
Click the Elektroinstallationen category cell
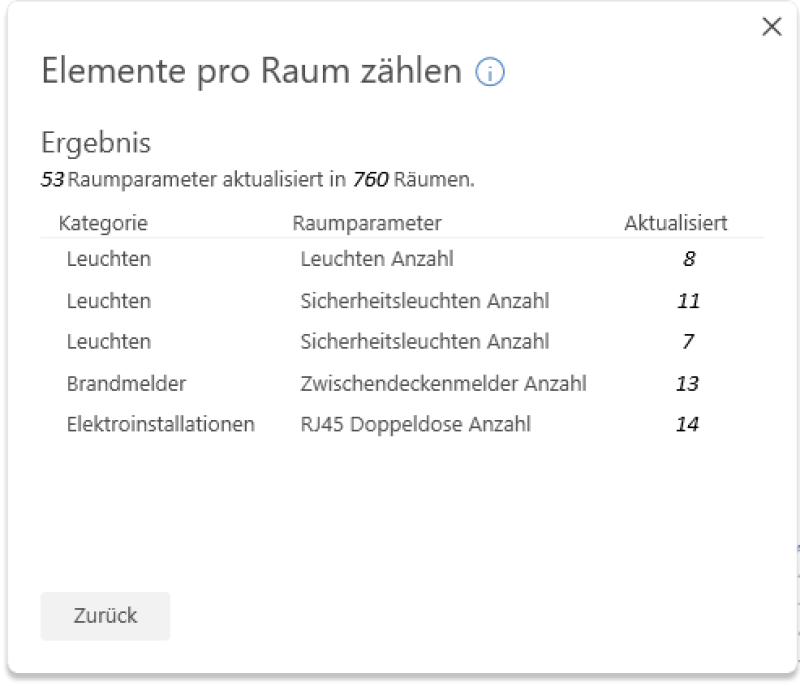pyautogui.click(x=160, y=424)
